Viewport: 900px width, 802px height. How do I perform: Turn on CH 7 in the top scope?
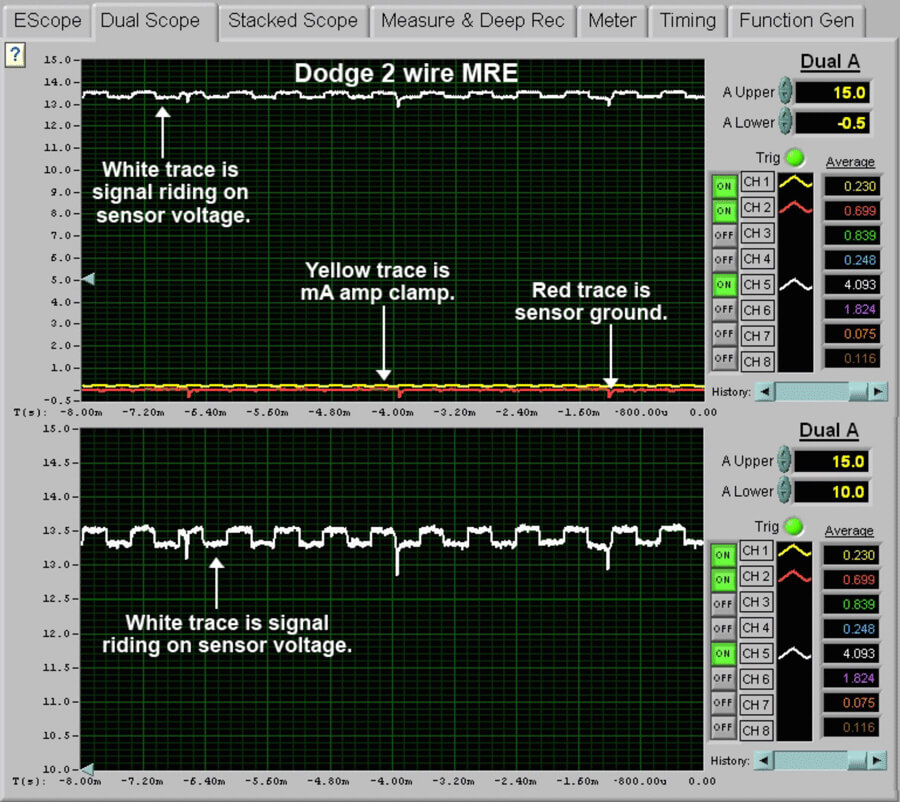click(x=724, y=334)
